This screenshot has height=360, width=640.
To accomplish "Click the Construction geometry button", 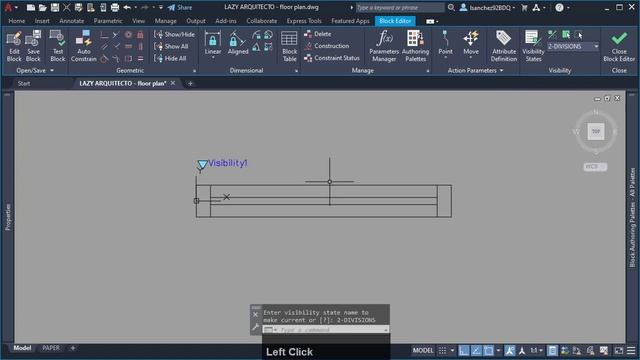I will [327, 46].
